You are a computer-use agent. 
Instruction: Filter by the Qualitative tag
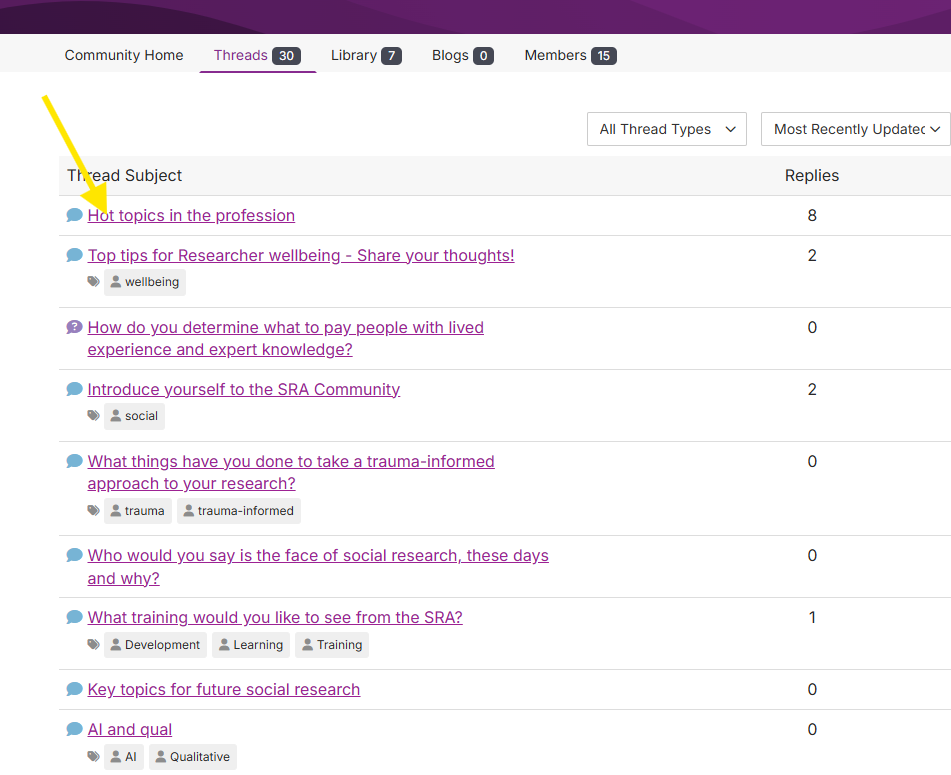pos(193,757)
